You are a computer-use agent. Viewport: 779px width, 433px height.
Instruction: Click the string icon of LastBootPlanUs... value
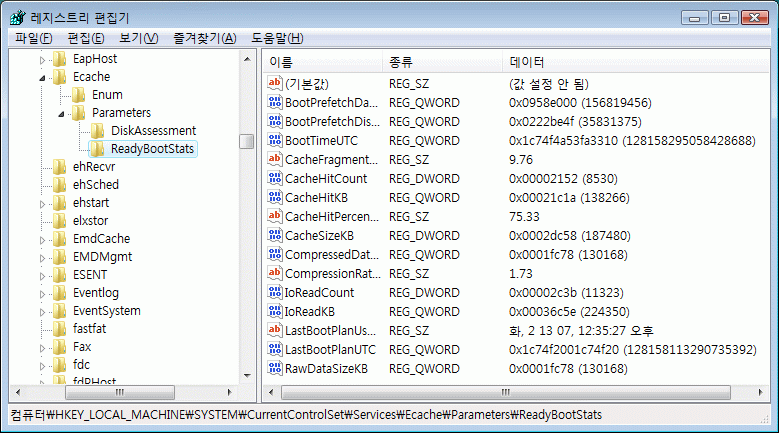(x=275, y=330)
